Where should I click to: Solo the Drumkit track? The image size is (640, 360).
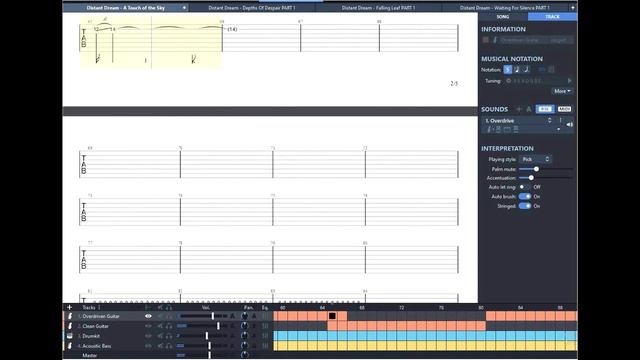click(169, 336)
